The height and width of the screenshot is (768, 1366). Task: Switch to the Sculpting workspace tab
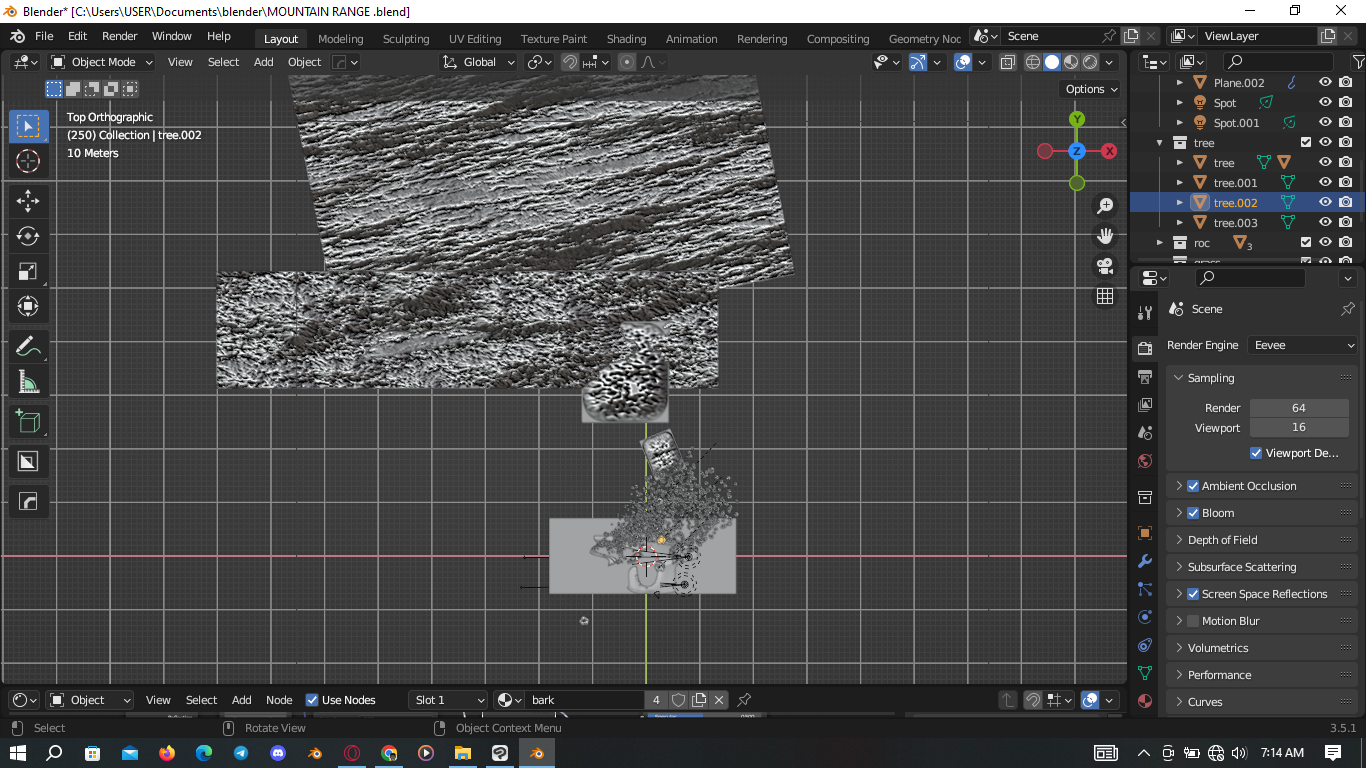406,39
